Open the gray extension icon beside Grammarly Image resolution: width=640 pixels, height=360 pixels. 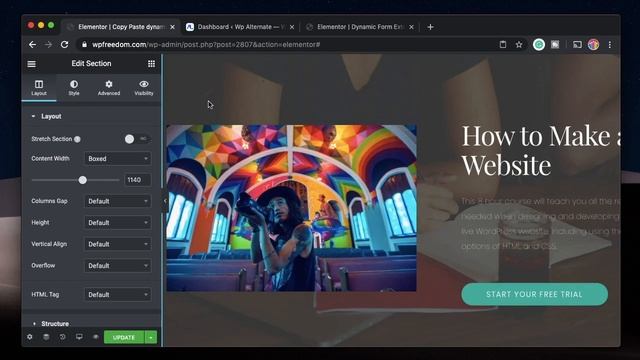click(x=555, y=44)
